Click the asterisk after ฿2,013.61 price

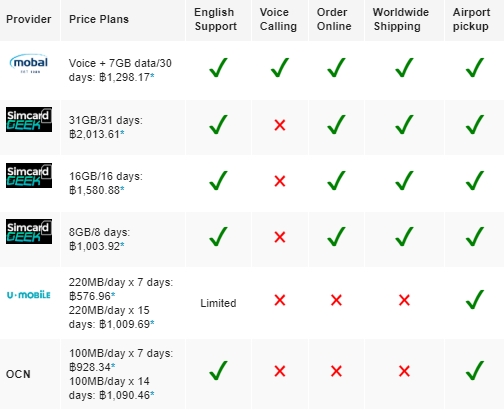pos(122,133)
